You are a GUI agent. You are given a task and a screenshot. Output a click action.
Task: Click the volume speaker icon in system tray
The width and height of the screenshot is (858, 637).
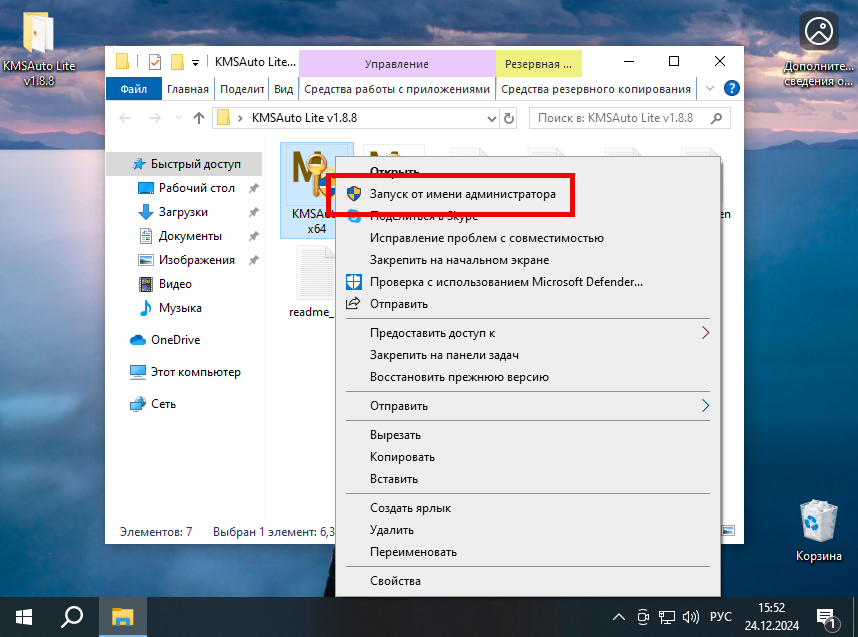[692, 616]
